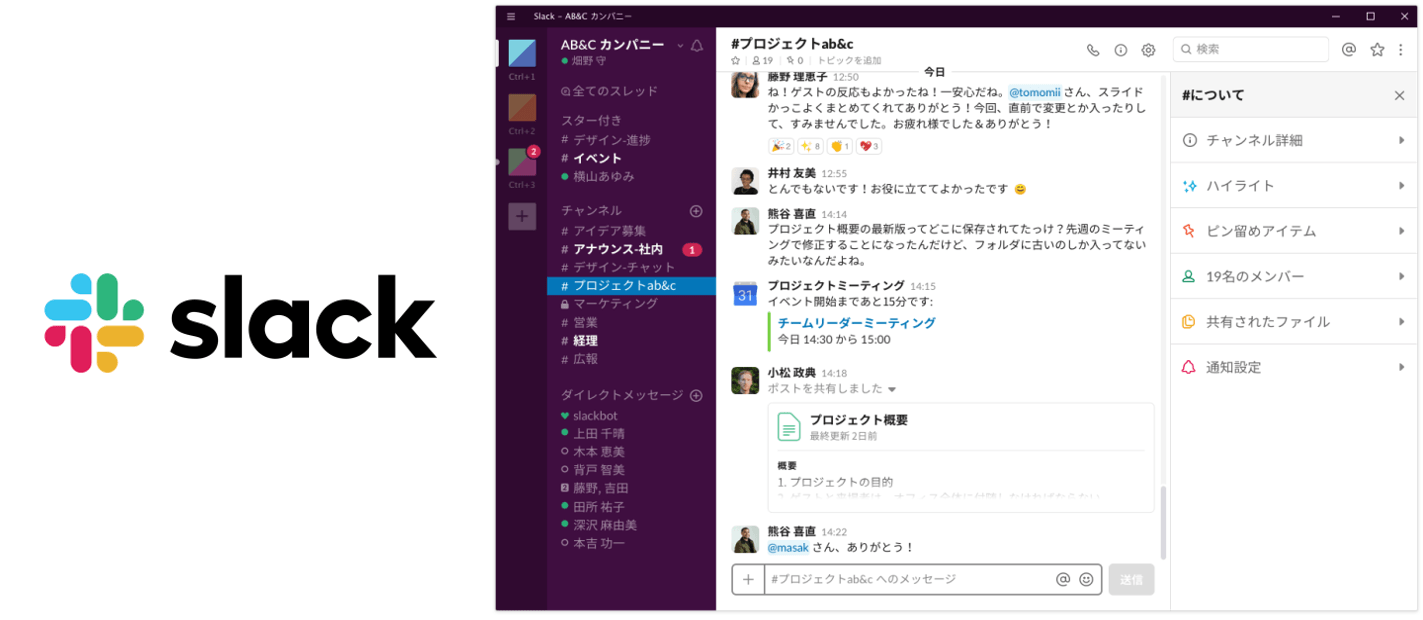Open notification settings in the right panel
Screen dimensions: 1423x620
pyautogui.click(x=1290, y=367)
